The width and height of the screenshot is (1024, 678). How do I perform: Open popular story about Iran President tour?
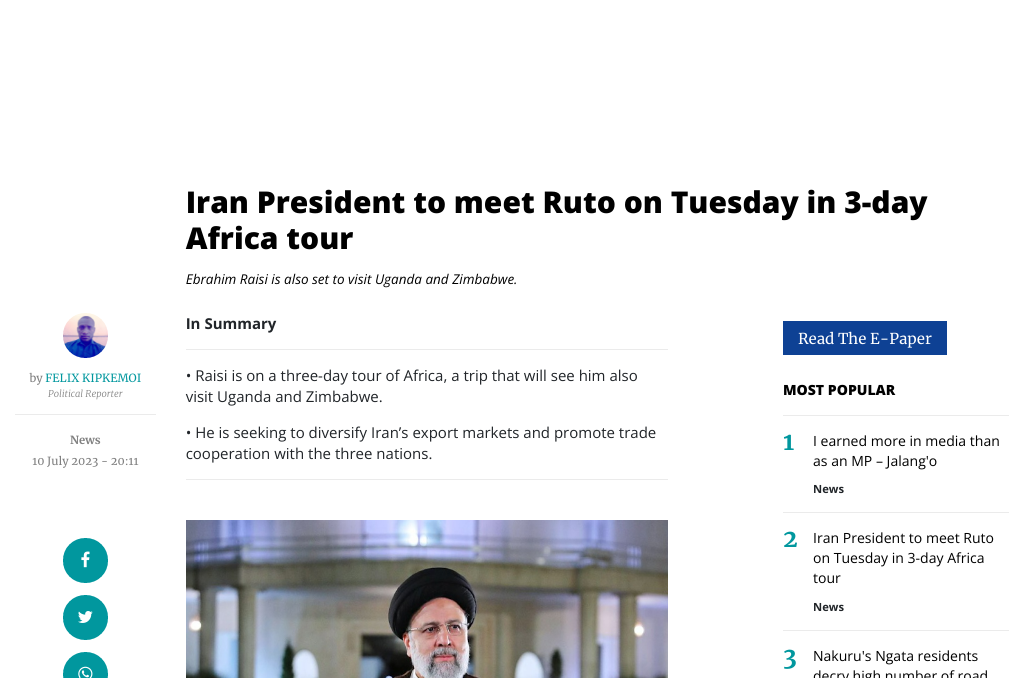point(903,558)
